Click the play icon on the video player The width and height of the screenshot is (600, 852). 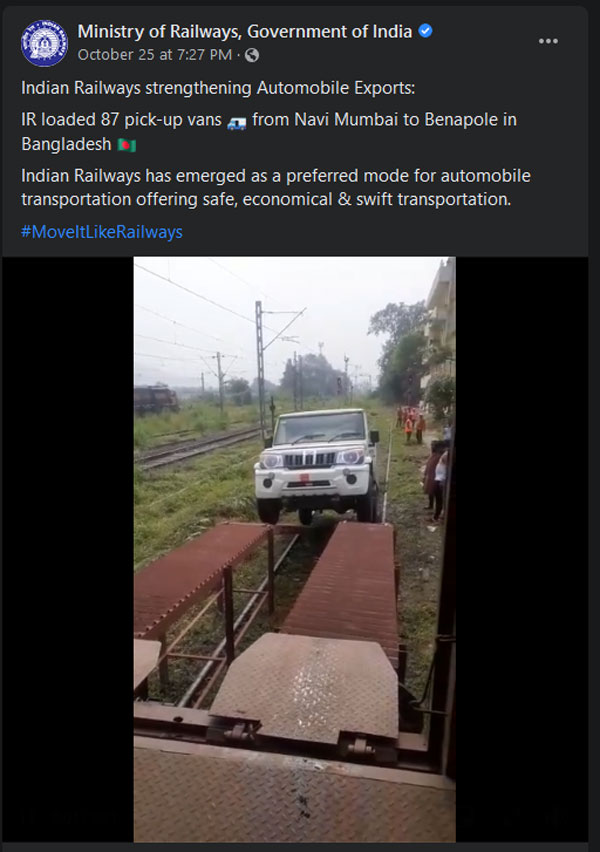pyautogui.click(x=22, y=813)
